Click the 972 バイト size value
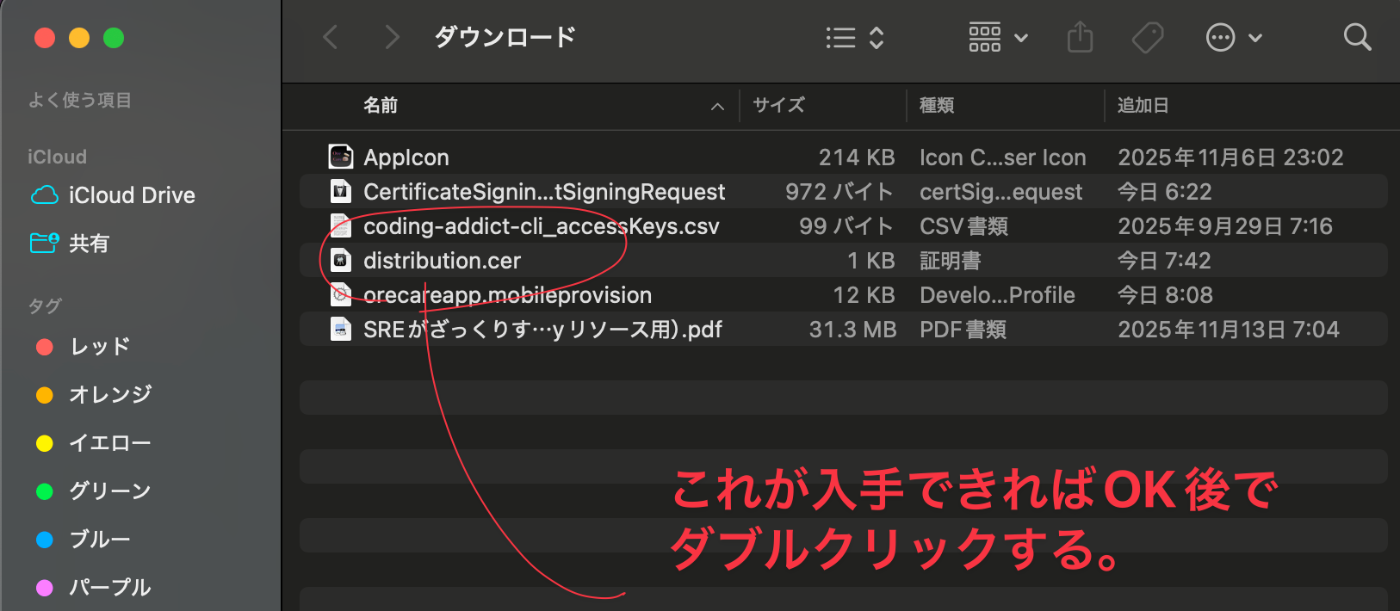 (840, 191)
